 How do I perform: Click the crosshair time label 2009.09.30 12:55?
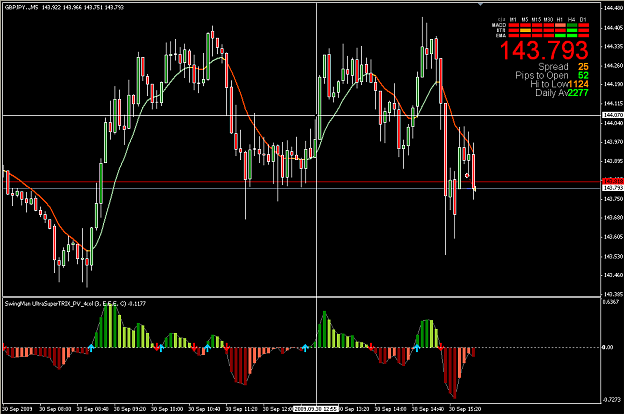[316, 409]
